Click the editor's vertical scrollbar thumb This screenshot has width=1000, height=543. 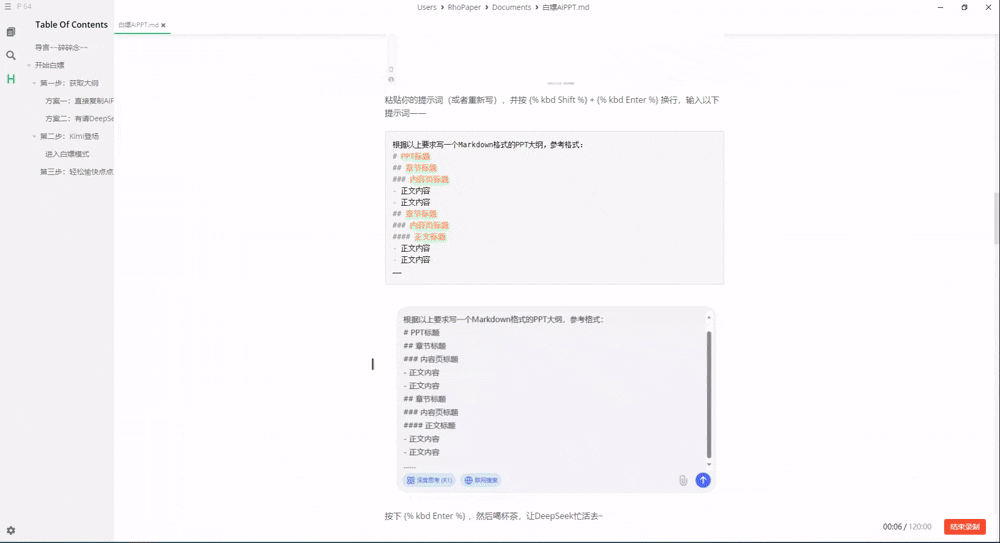(996, 217)
